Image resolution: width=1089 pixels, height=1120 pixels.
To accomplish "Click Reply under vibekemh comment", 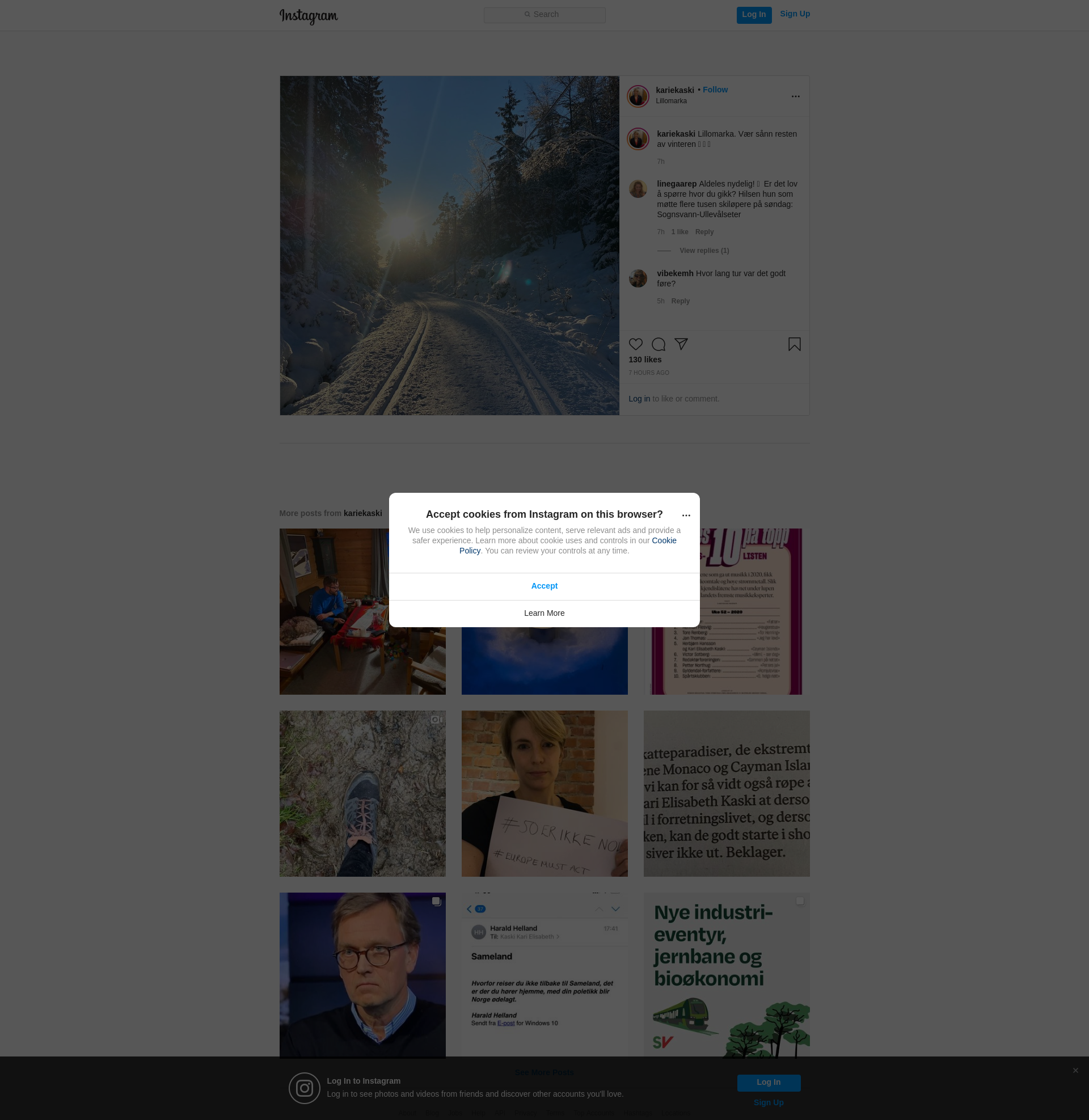I will 680,301.
